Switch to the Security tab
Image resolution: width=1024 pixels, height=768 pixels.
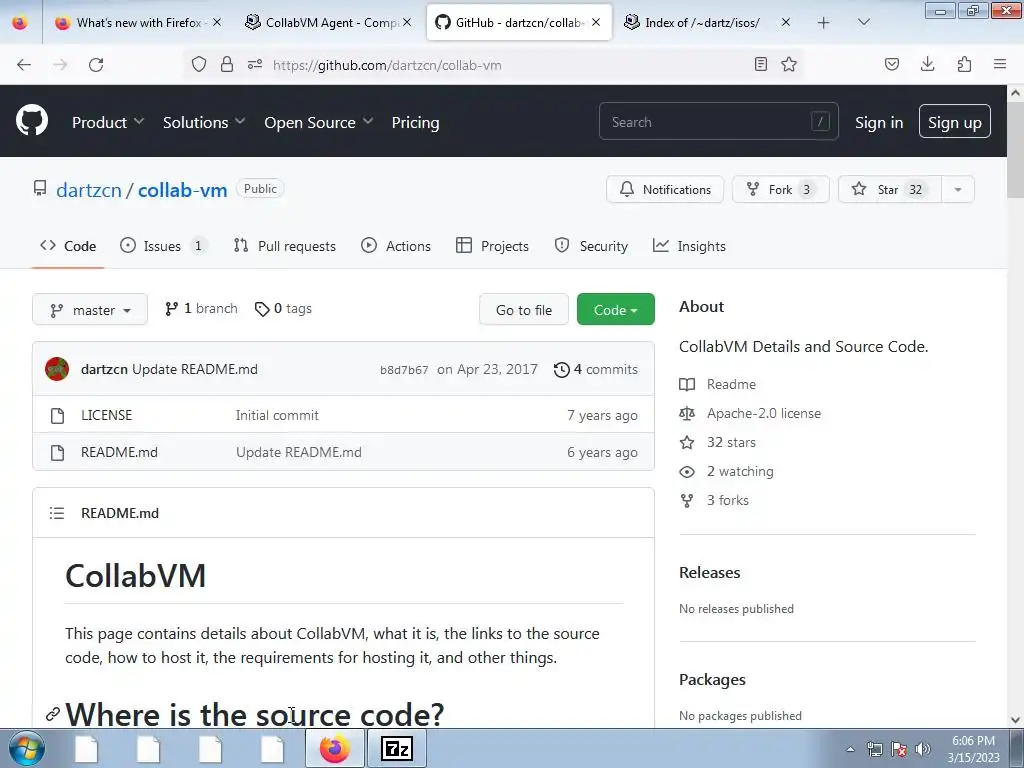[x=591, y=246]
